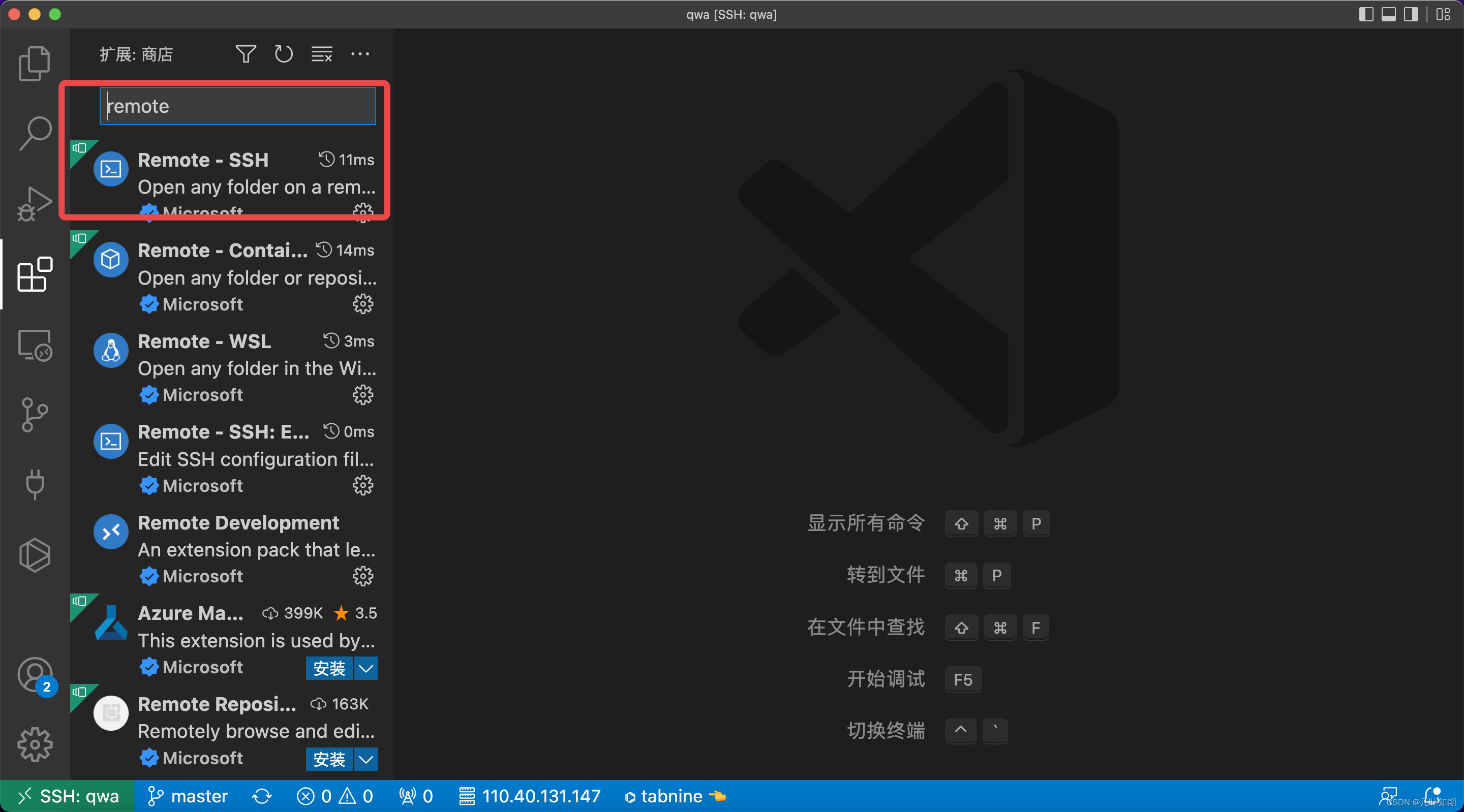Click SSH: qwa remote status indicator
1464x812 pixels.
click(x=68, y=796)
